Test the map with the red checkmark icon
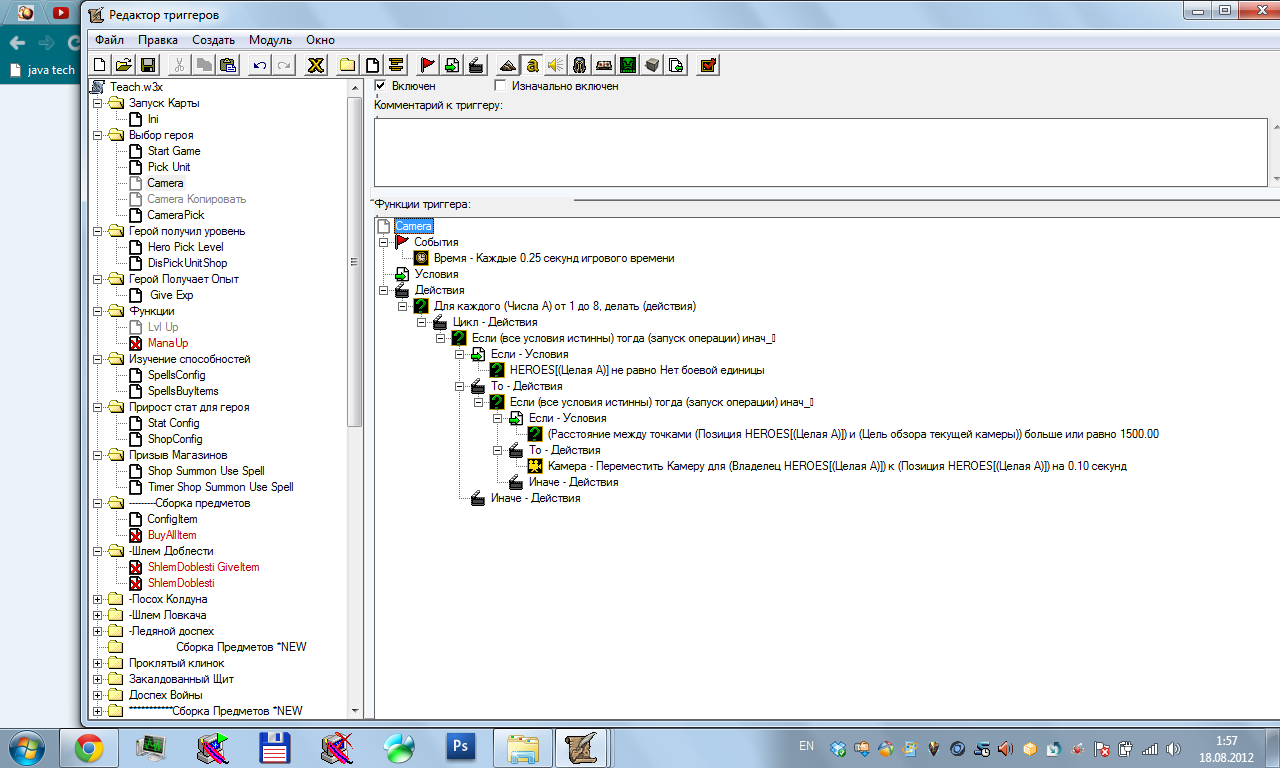The image size is (1280, 768). point(708,65)
